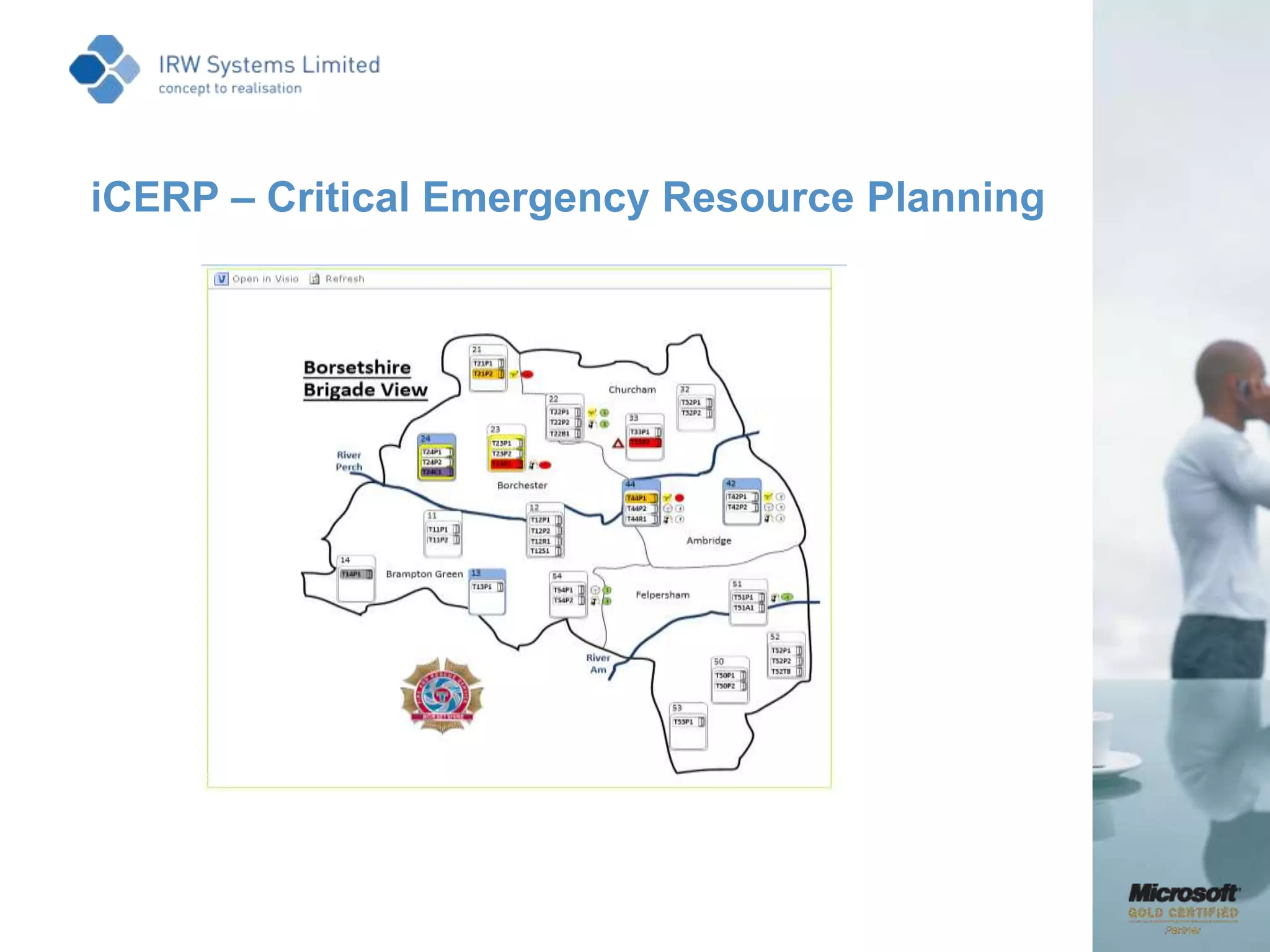Click the red status dot beside station 44
Image resolution: width=1270 pixels, height=952 pixels.
pos(680,498)
